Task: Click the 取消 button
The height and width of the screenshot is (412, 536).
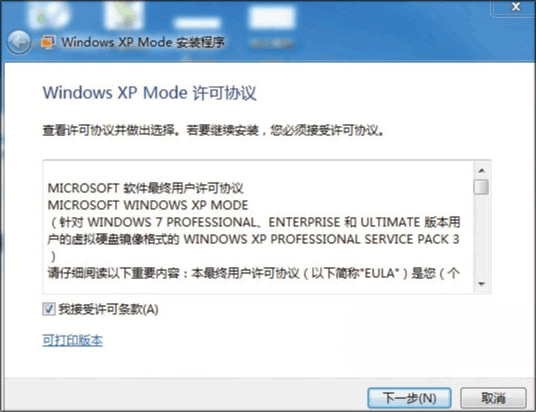Action: [493, 398]
